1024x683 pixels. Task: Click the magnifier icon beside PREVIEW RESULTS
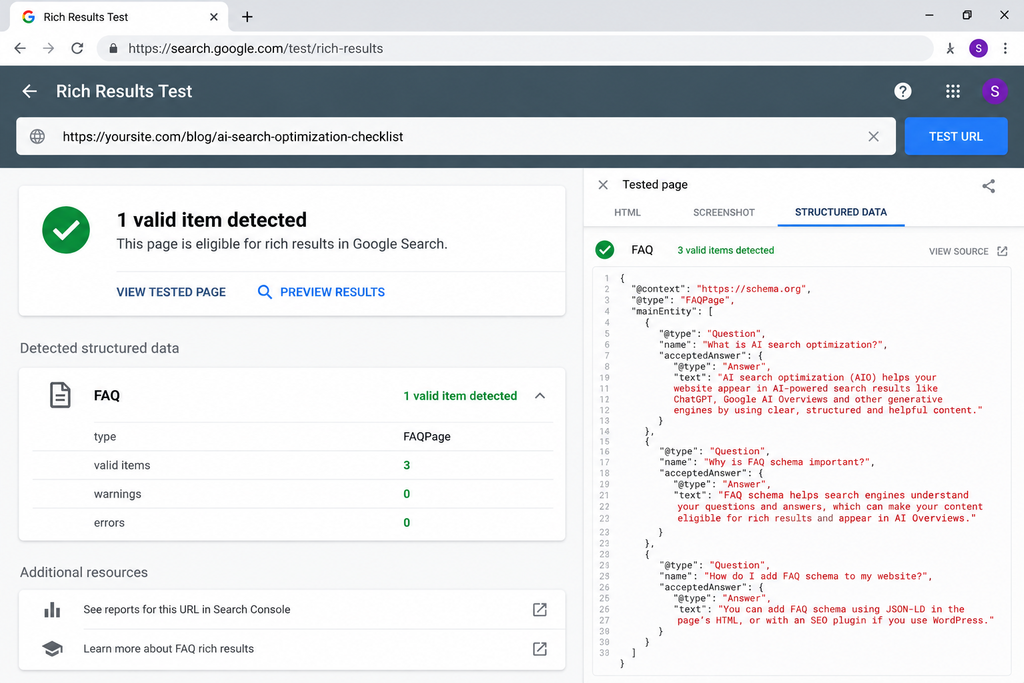tap(264, 292)
